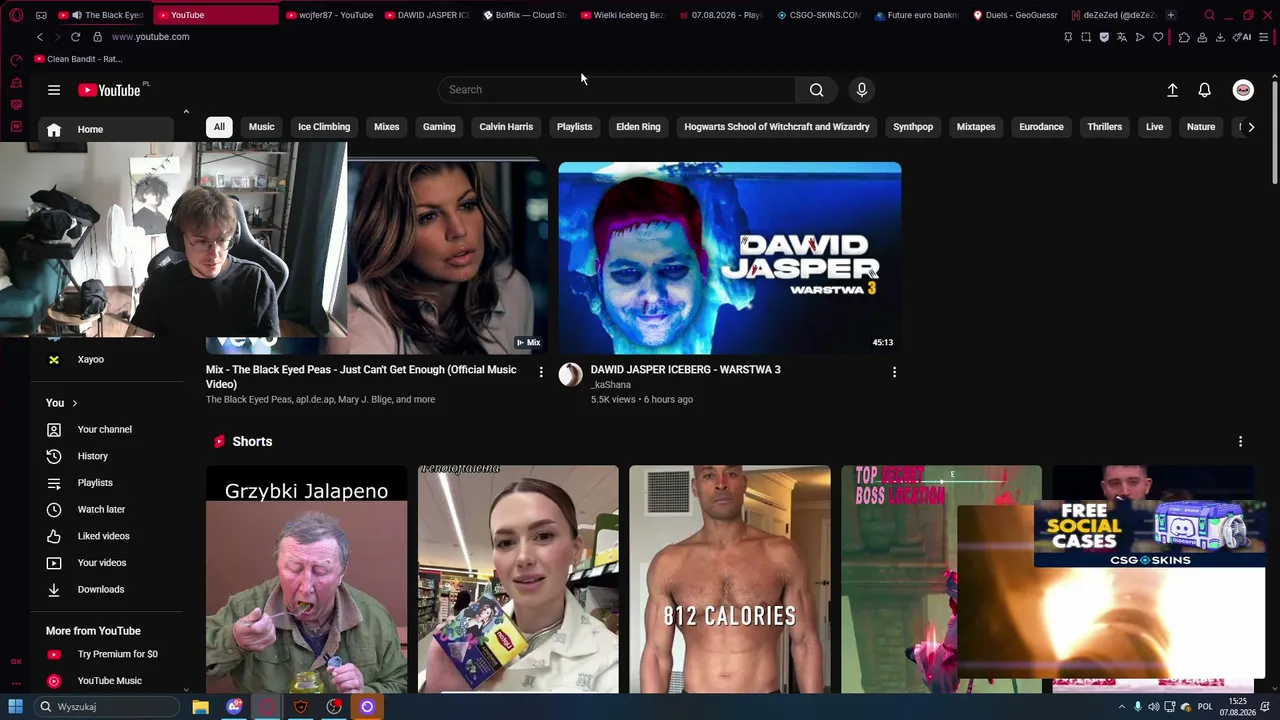
Task: Go back with the browser back arrow
Action: (x=40, y=37)
